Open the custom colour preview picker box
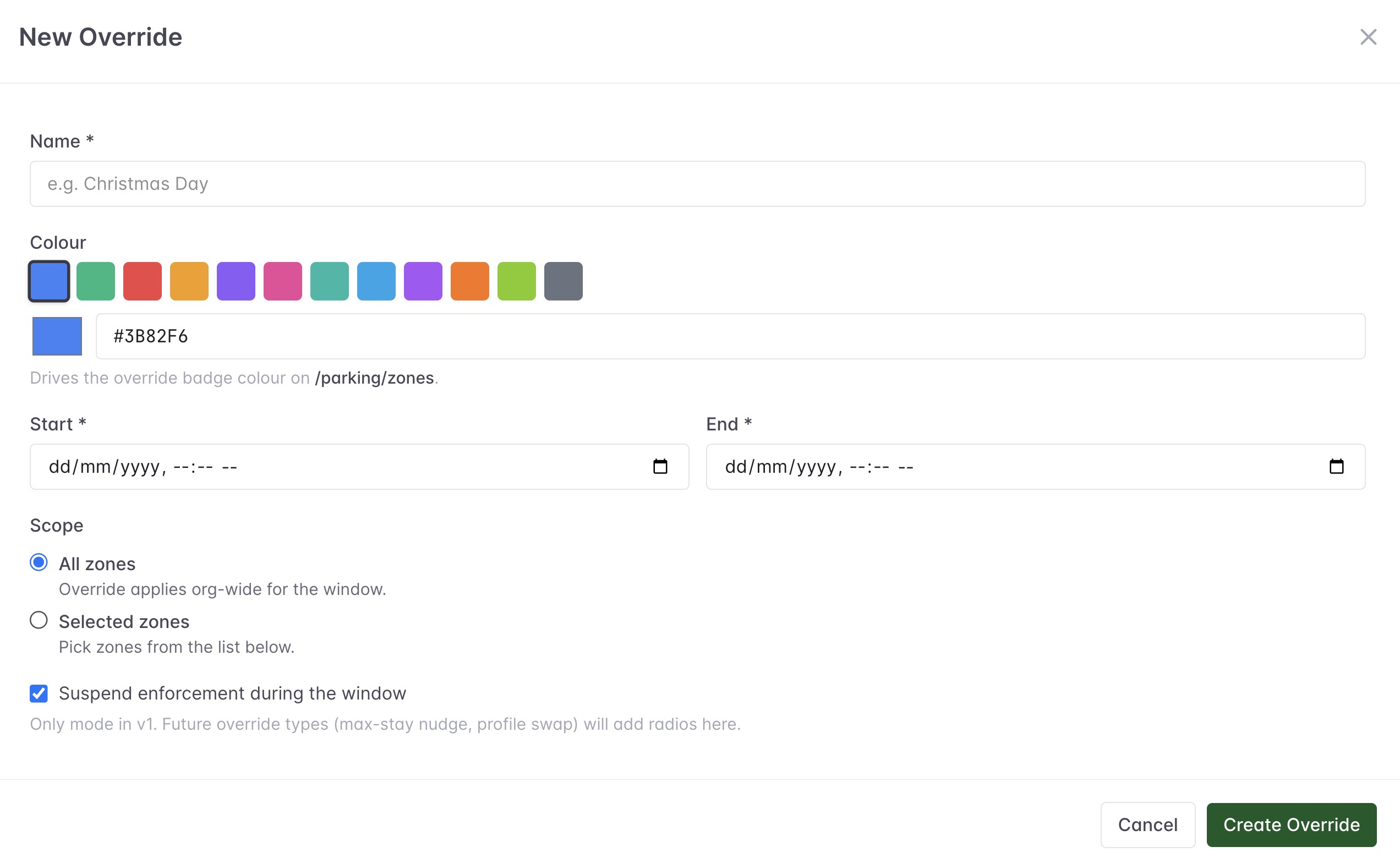 coord(57,336)
